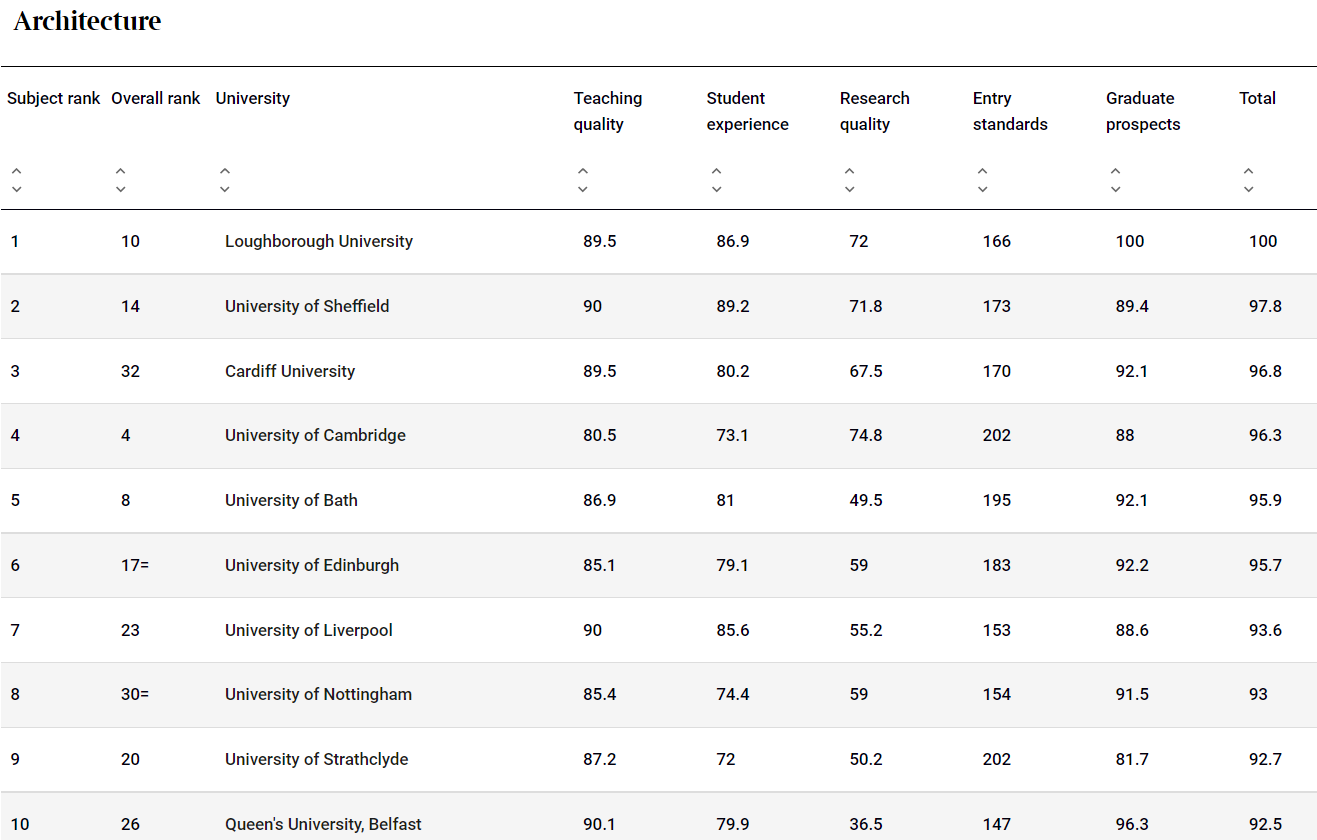This screenshot has height=840, width=1317.
Task: Sort Graduate prospects descending with down arrow
Action: pos(1115,189)
